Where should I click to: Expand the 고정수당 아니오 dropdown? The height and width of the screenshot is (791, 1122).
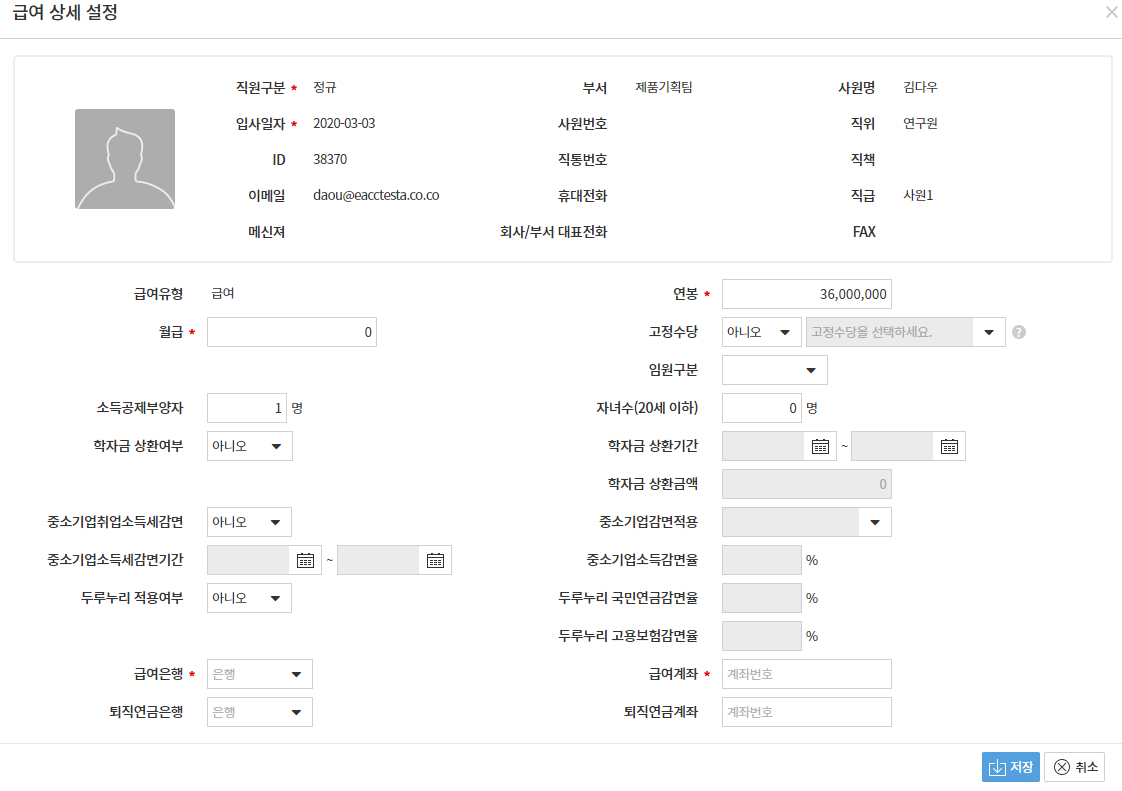[x=761, y=332]
